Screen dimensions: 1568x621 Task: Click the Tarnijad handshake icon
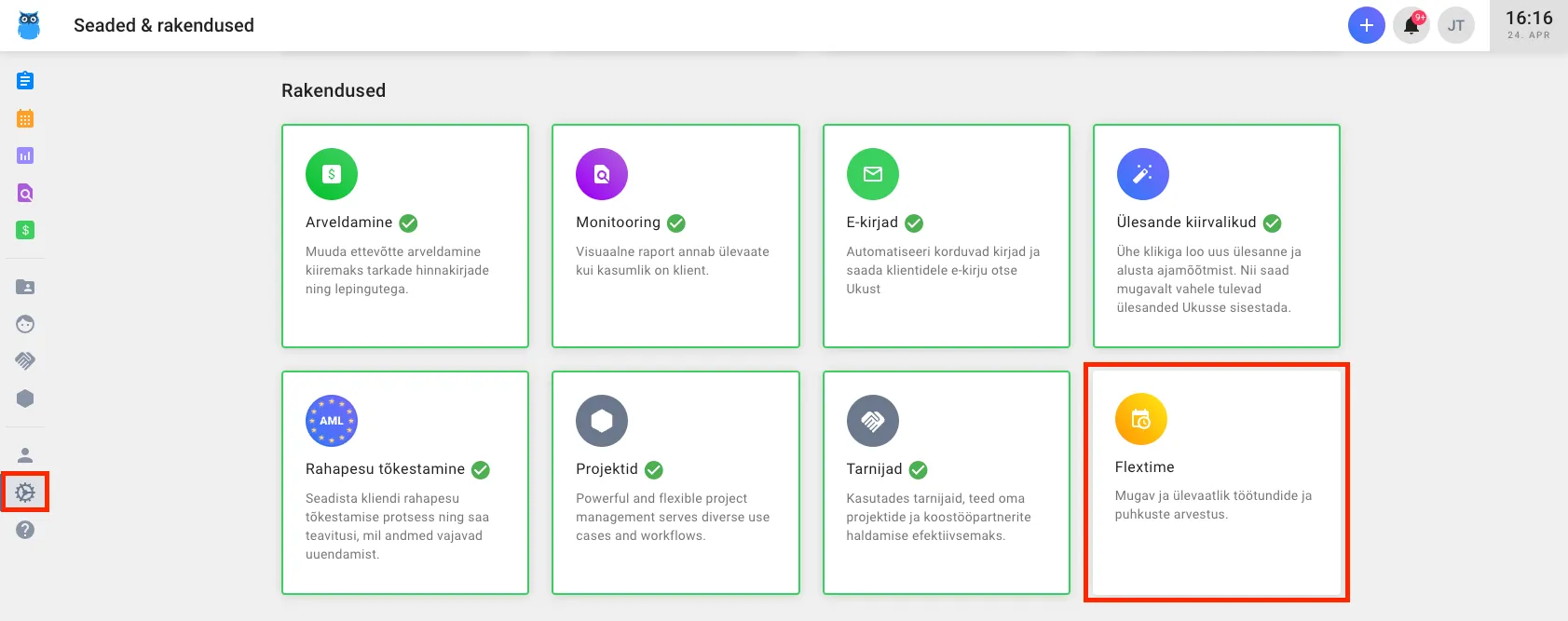(x=872, y=421)
